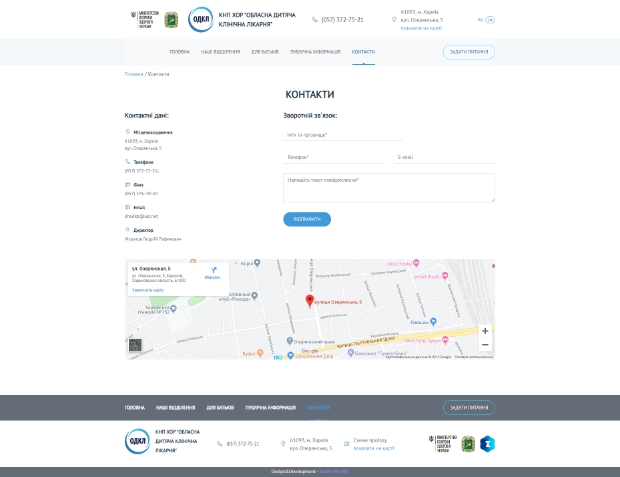Zoom out on the map with minus button

click(485, 345)
